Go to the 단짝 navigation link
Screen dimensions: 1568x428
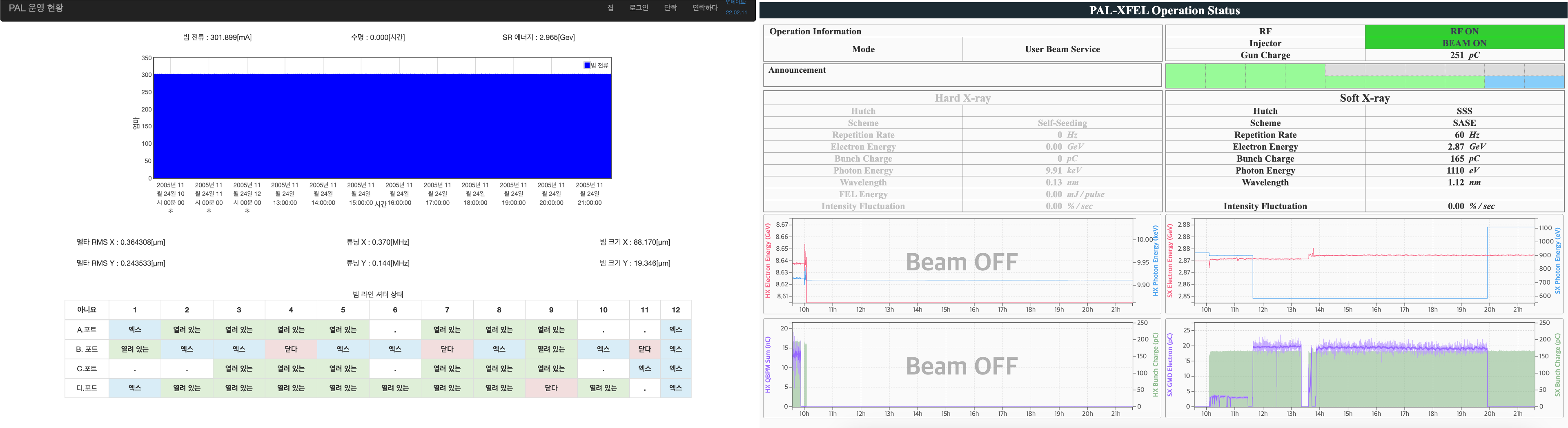670,8
